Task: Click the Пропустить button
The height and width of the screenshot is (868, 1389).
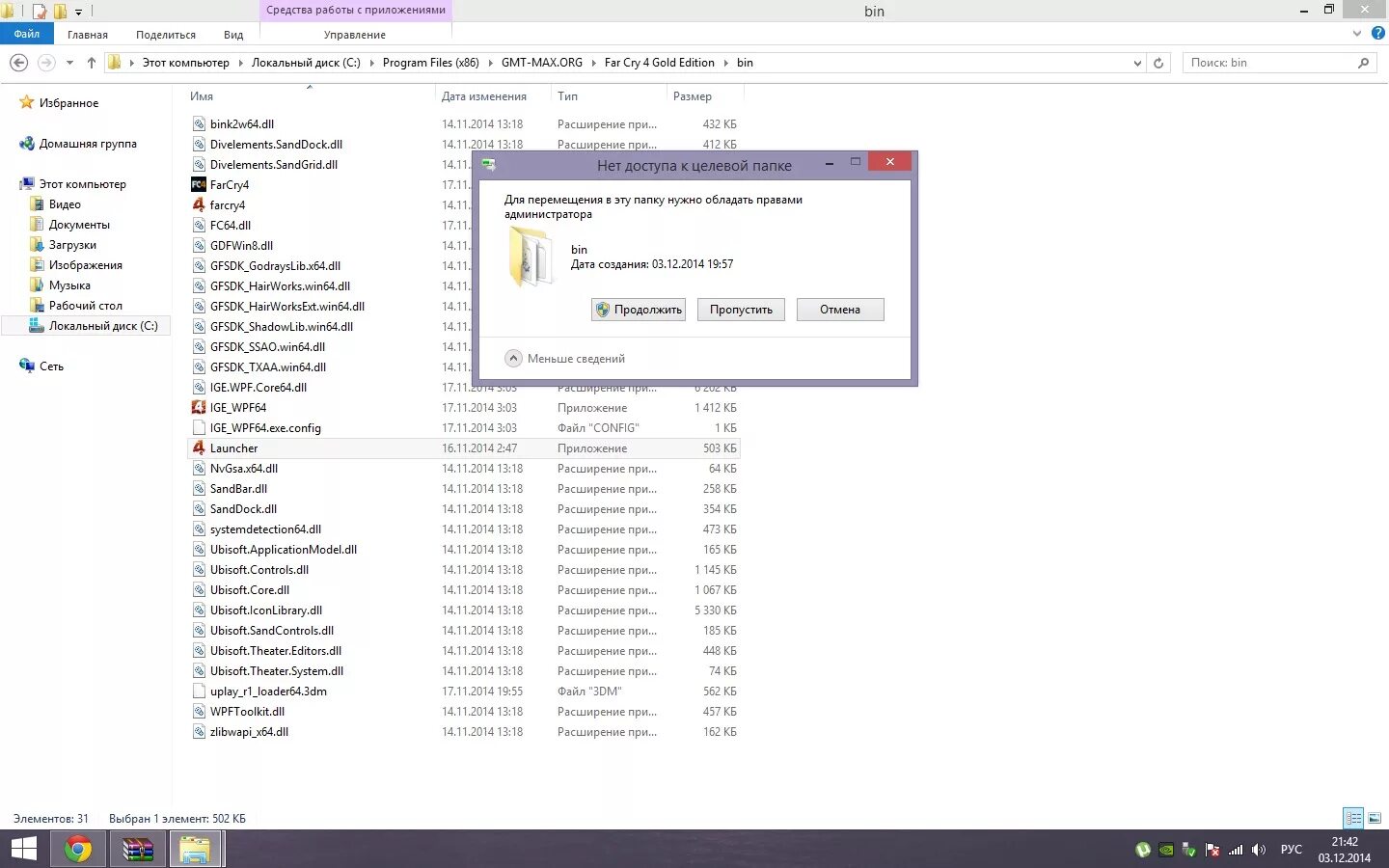Action: pos(741,310)
